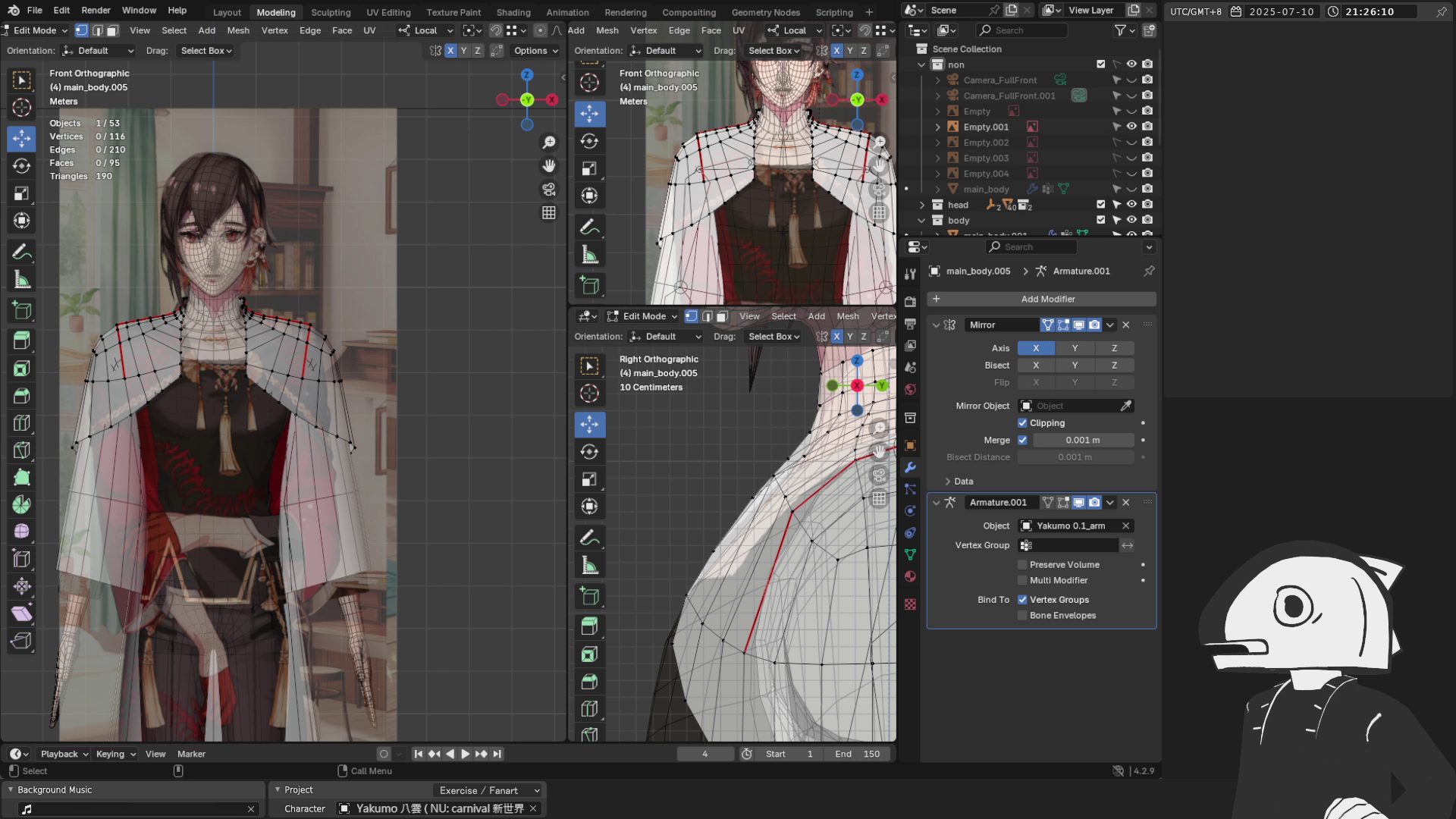Select the Annotate tool in left viewport

[x=22, y=252]
